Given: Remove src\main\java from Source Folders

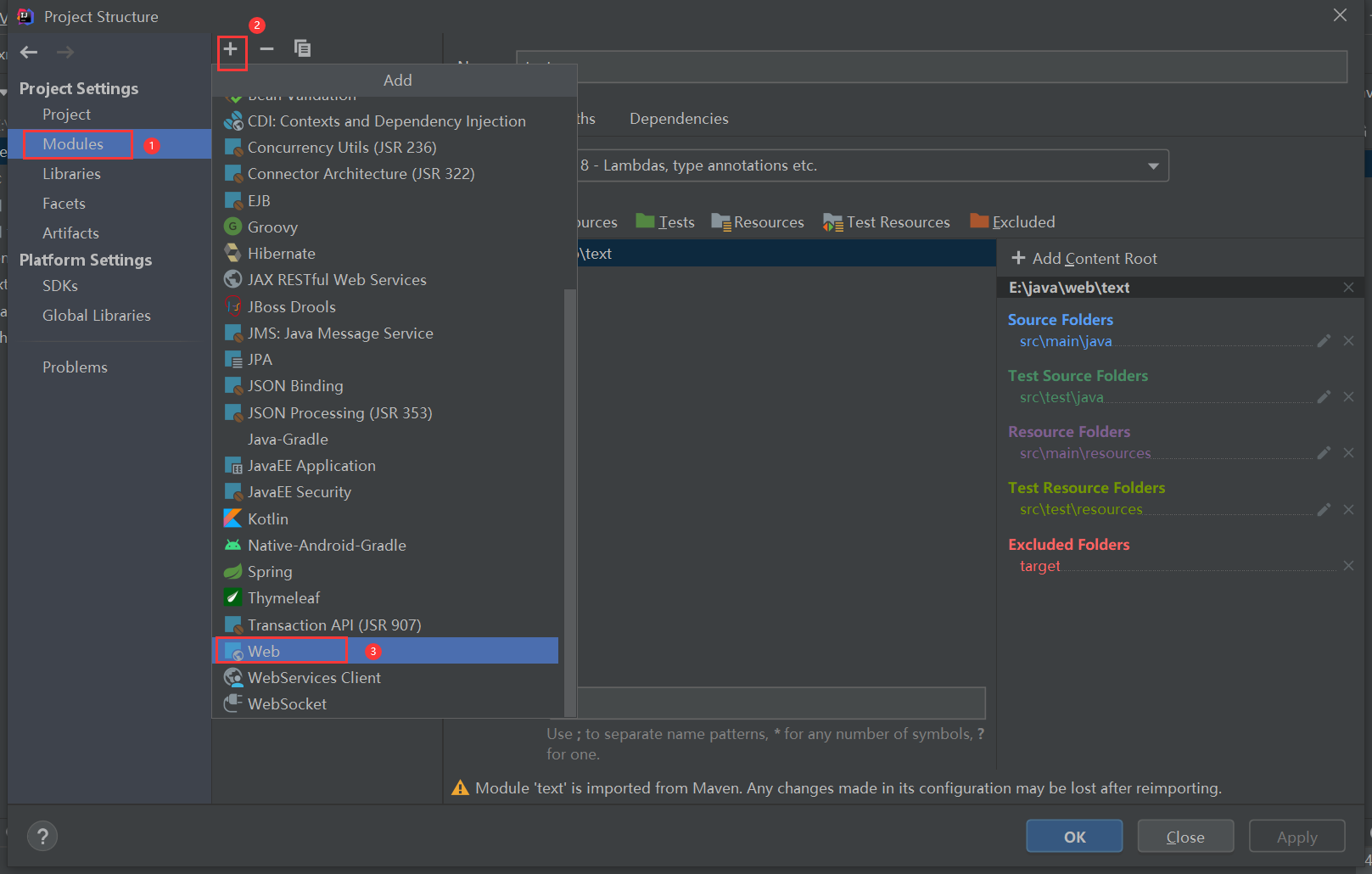Looking at the screenshot, I should (x=1349, y=341).
